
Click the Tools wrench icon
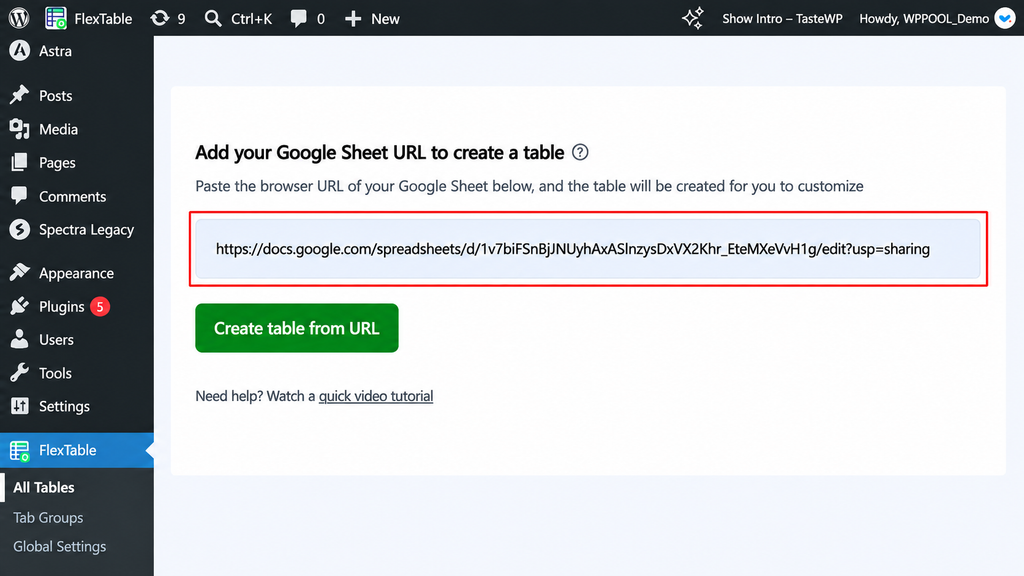tap(20, 373)
